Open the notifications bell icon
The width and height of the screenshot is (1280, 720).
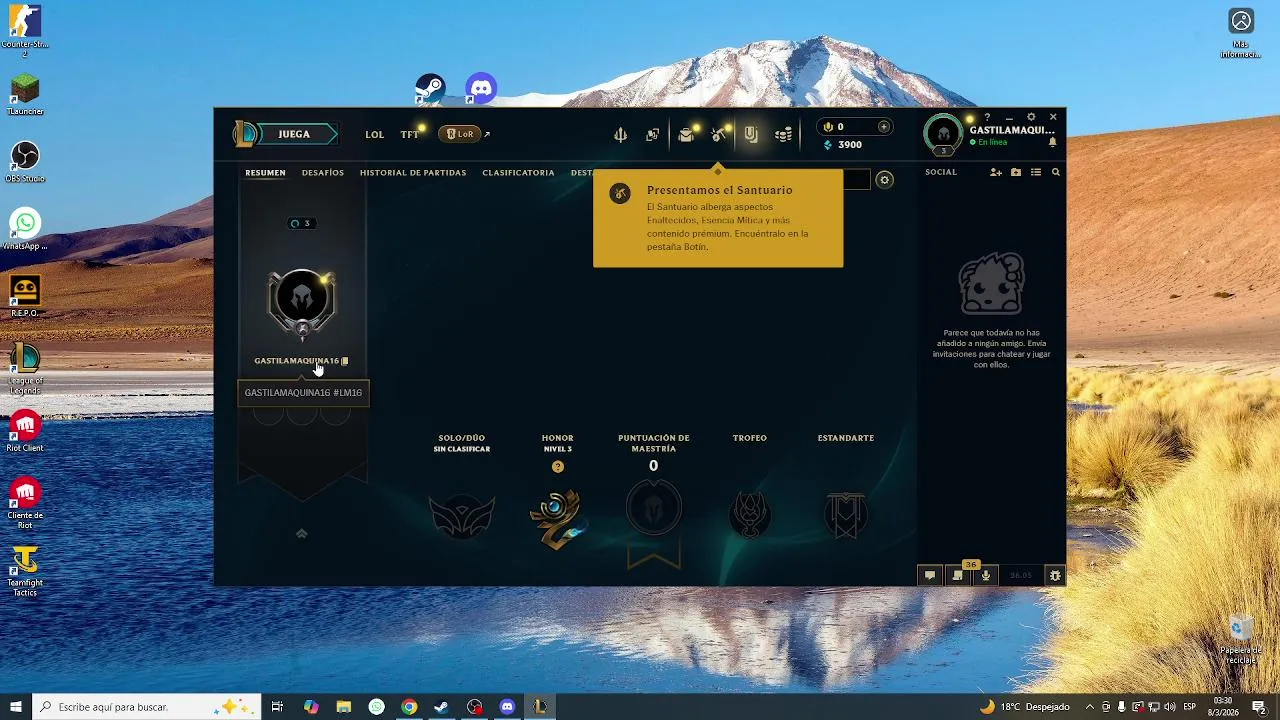(x=1052, y=142)
